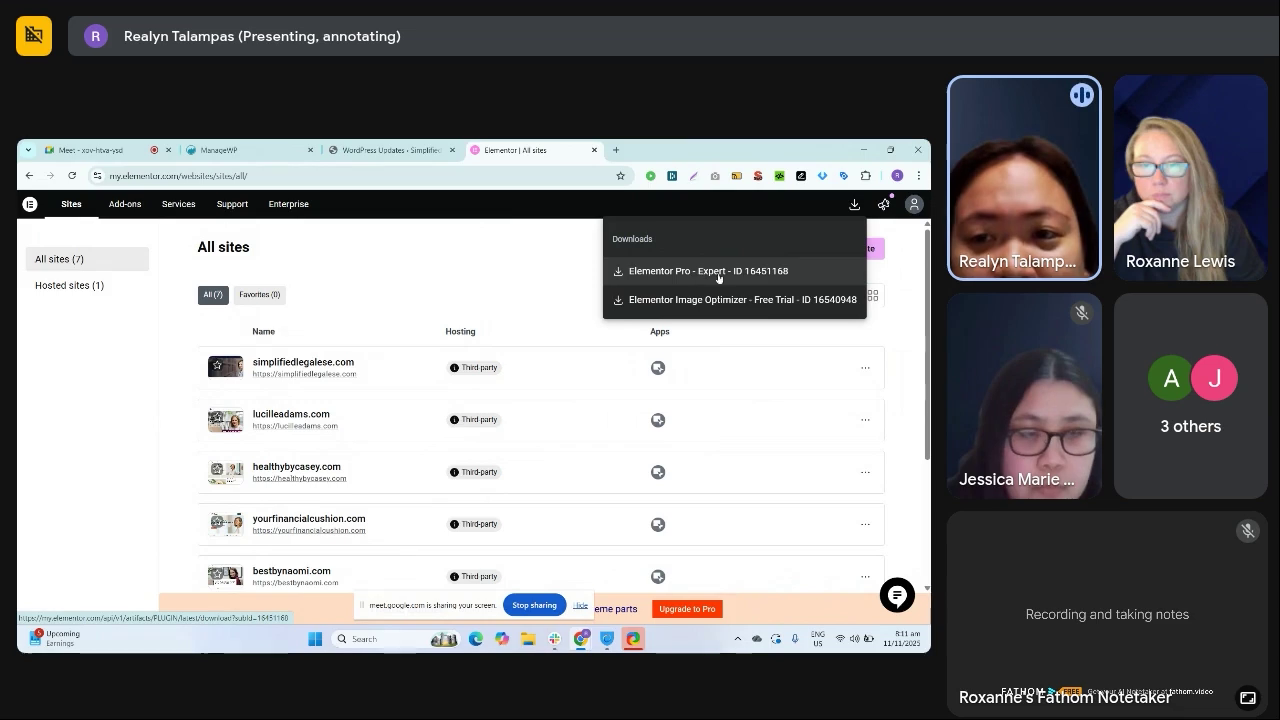This screenshot has height=720, width=1280.
Task: Open the Chrome tab search dropdown arrow
Action: pos(28,150)
